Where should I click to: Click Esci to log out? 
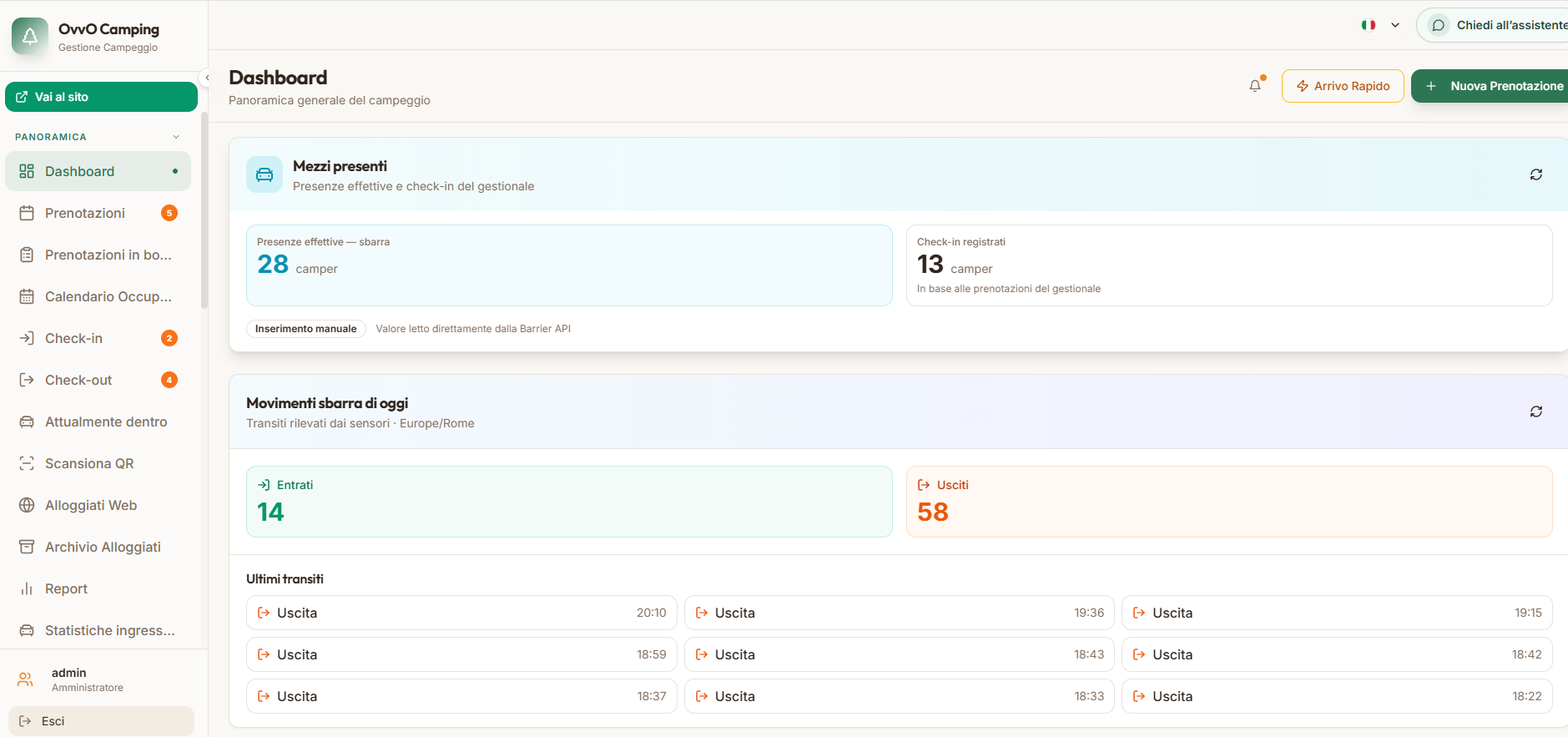click(101, 721)
